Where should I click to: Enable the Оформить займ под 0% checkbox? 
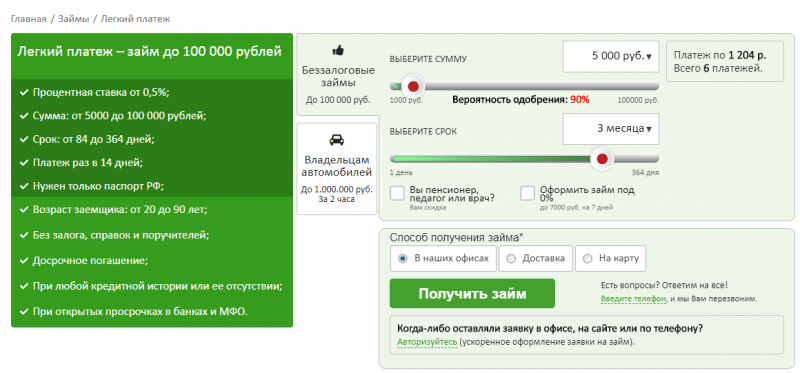528,193
